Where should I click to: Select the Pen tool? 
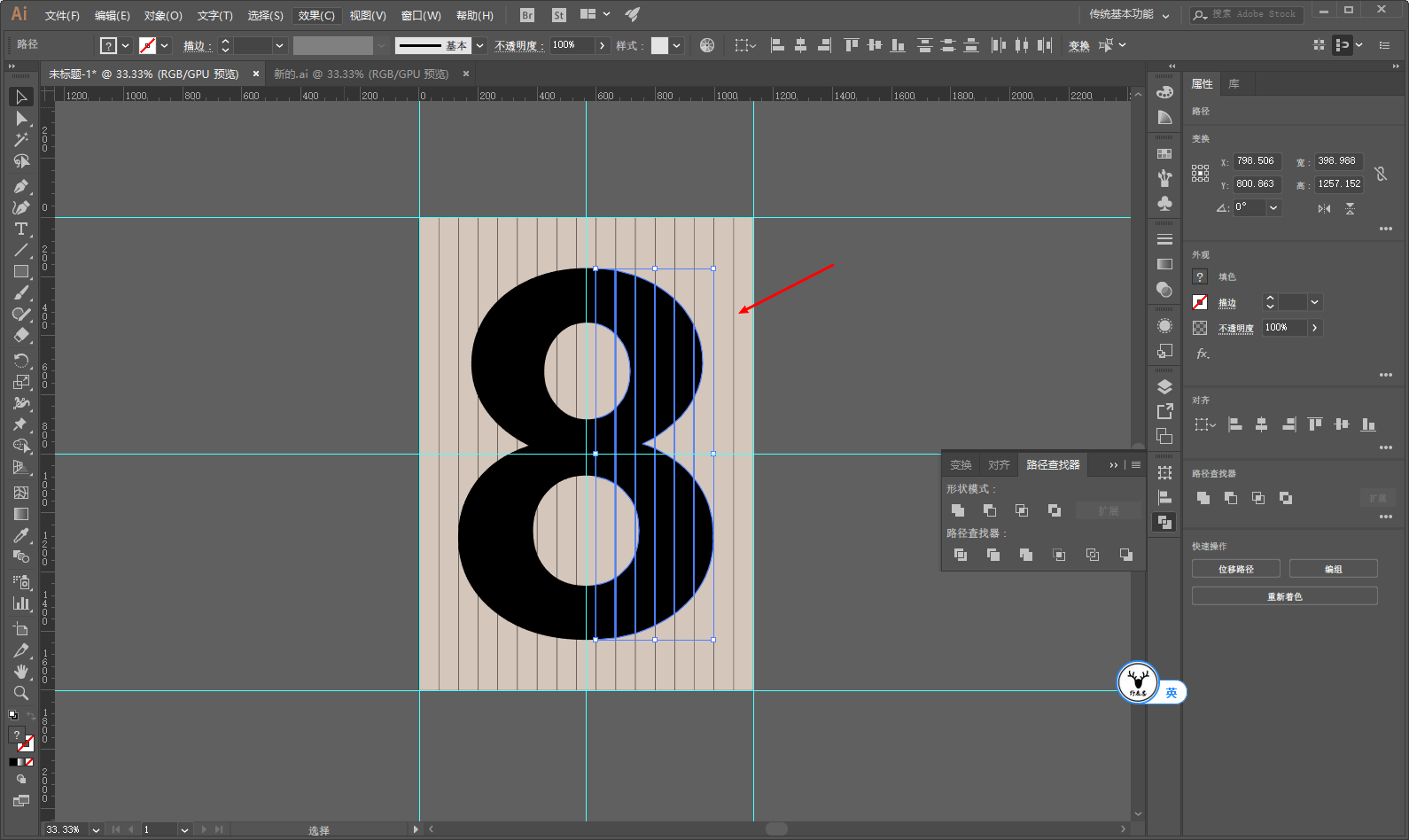[21, 185]
